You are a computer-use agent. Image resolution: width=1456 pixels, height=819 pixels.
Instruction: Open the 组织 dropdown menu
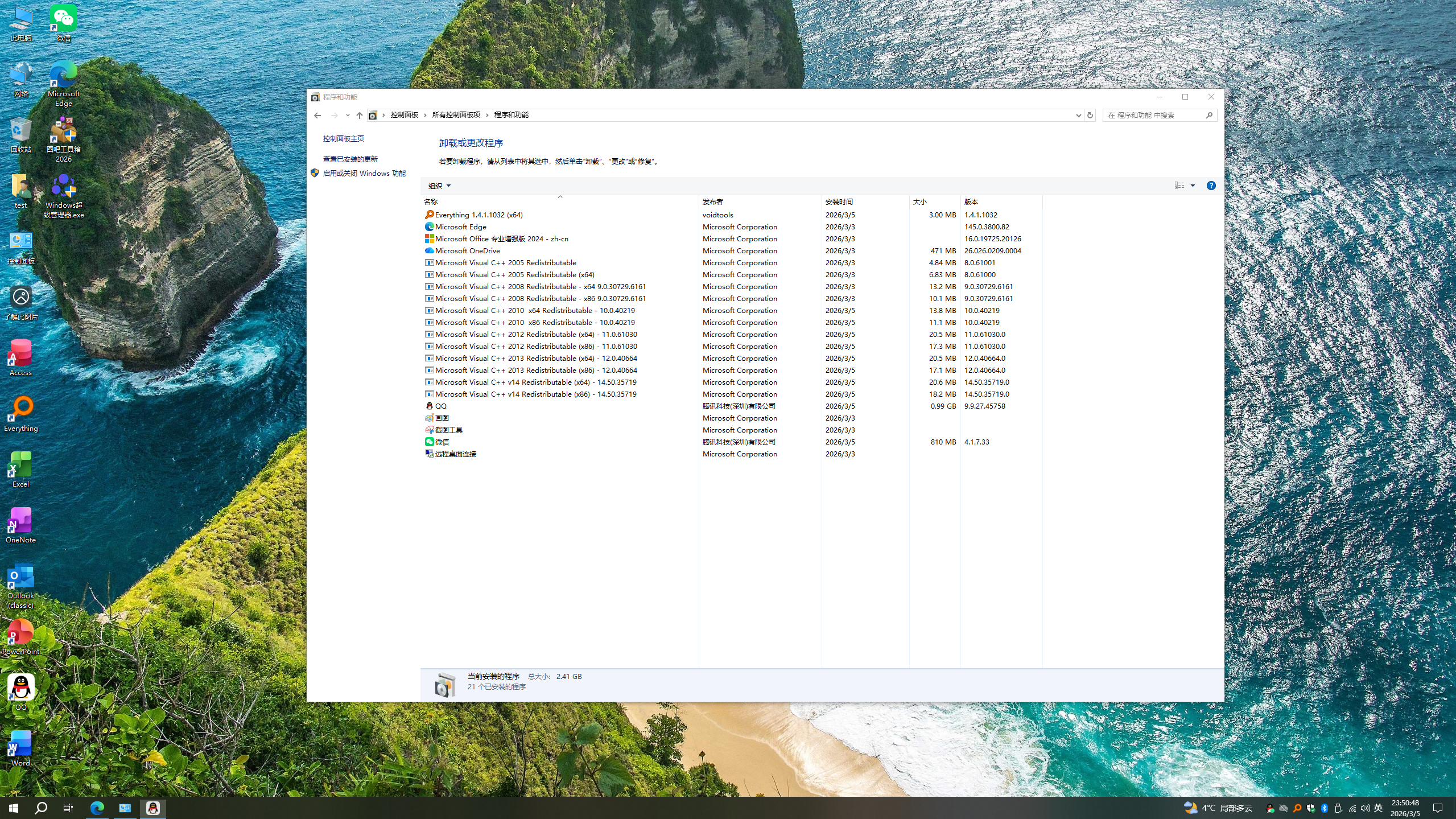(439, 185)
